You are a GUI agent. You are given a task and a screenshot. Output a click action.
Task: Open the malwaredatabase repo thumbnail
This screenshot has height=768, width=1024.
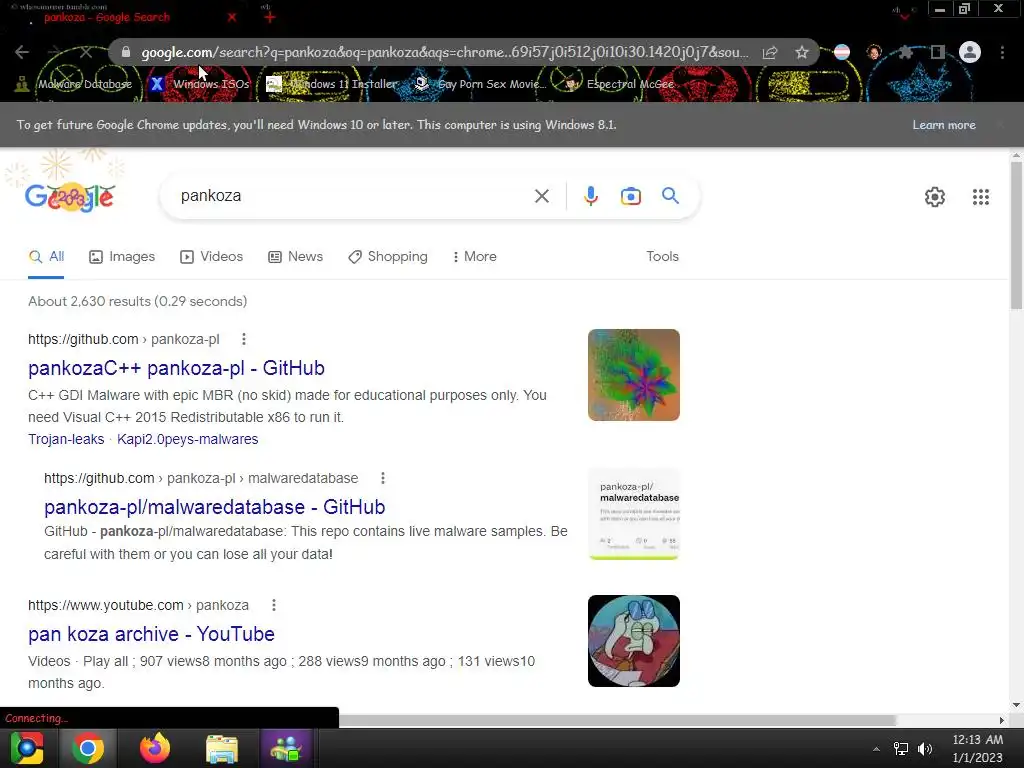633,514
